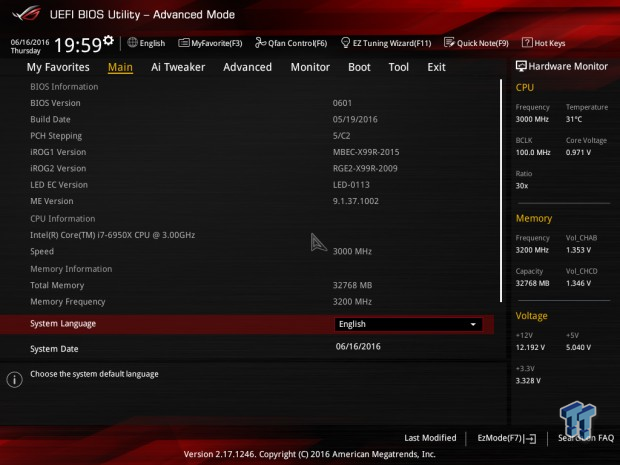Go to Monitor tab
This screenshot has width=620, height=465.
pos(310,67)
